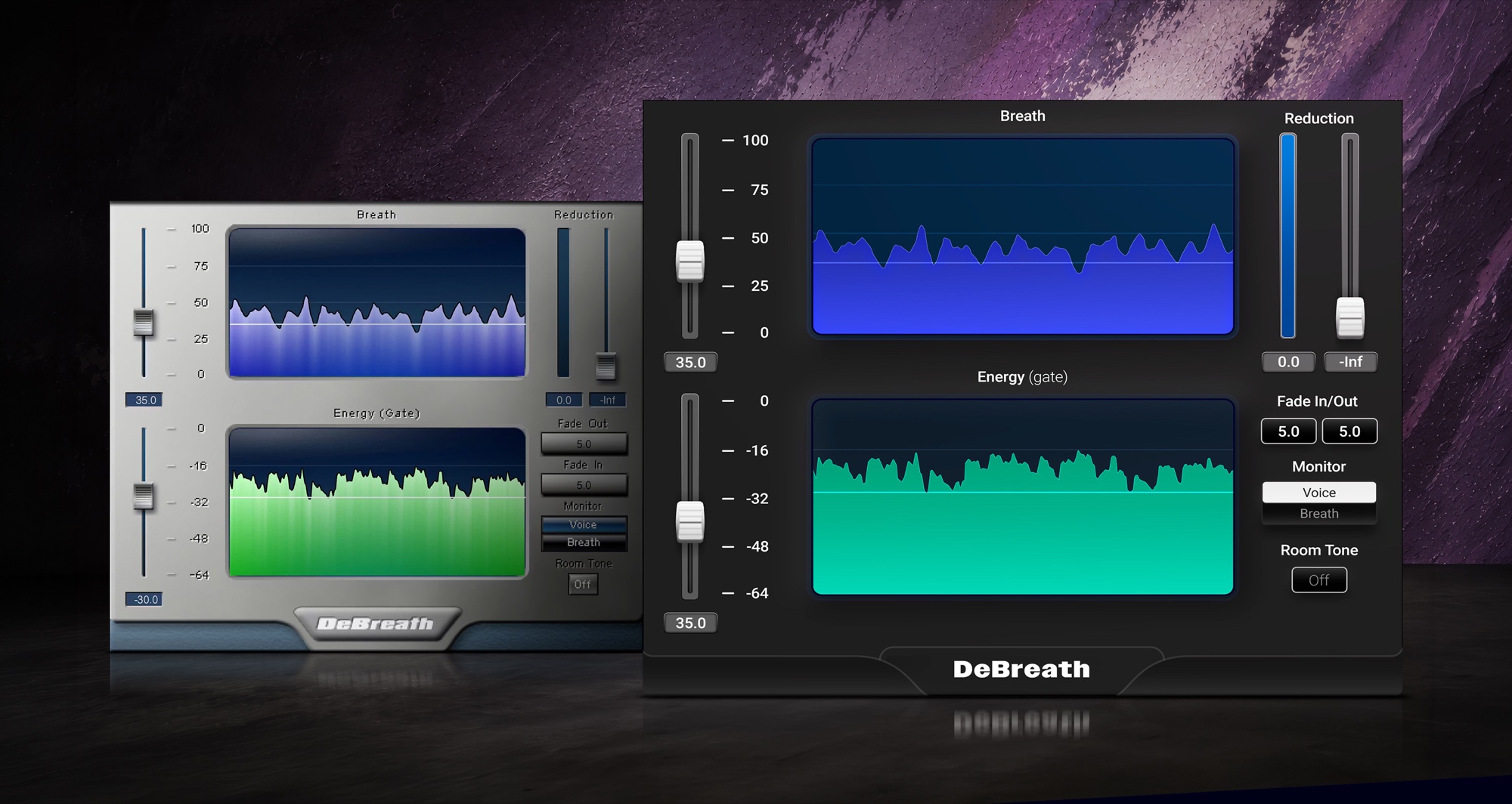
Task: Click the "100" scale mark in silver DeBreath
Action: 200,228
